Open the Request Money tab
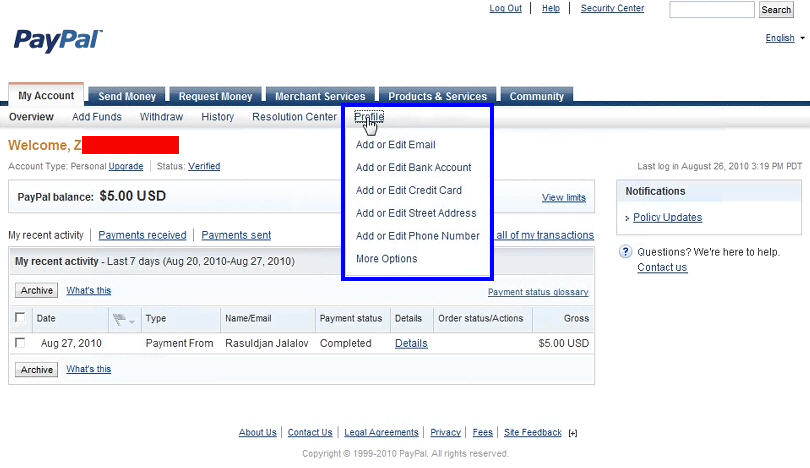The height and width of the screenshot is (468, 810). coord(215,96)
